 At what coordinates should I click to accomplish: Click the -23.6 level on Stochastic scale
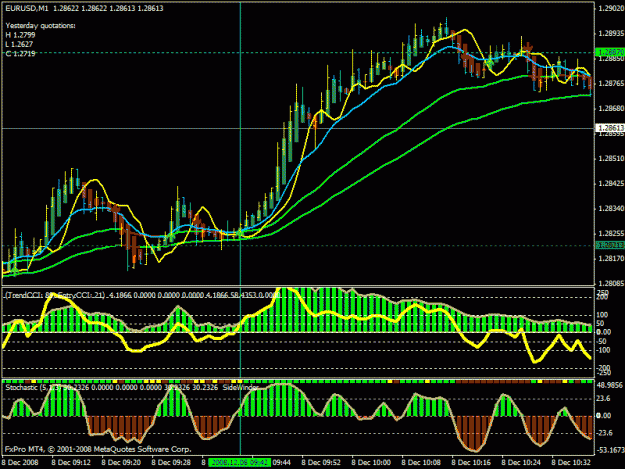[x=604, y=433]
